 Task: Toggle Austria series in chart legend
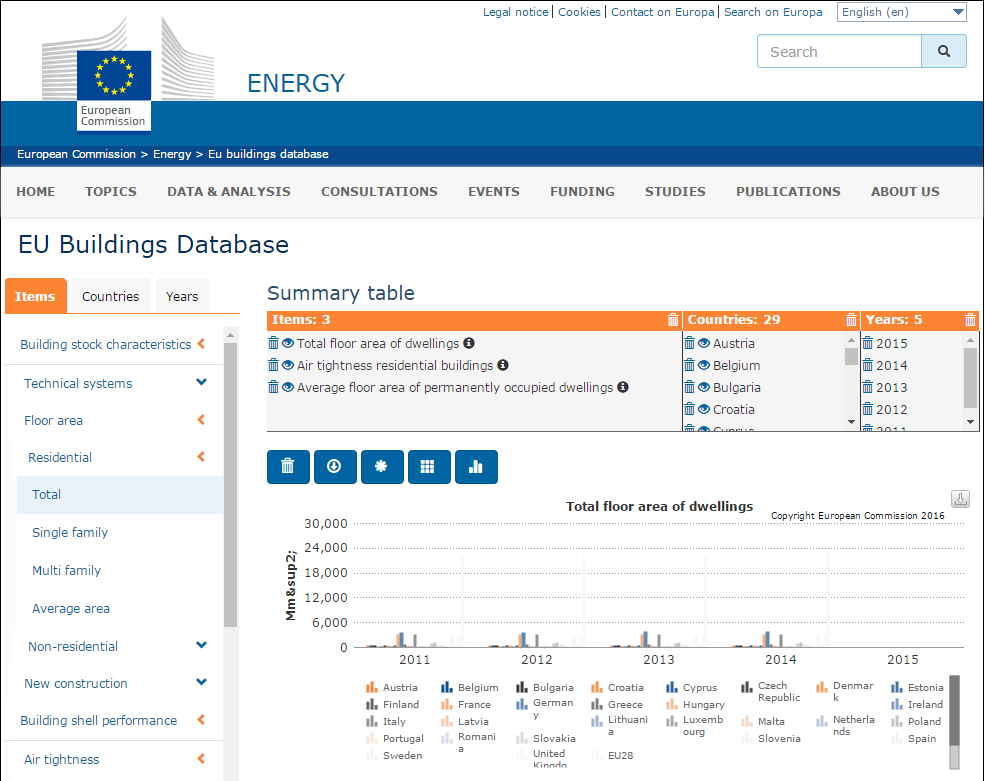(392, 687)
